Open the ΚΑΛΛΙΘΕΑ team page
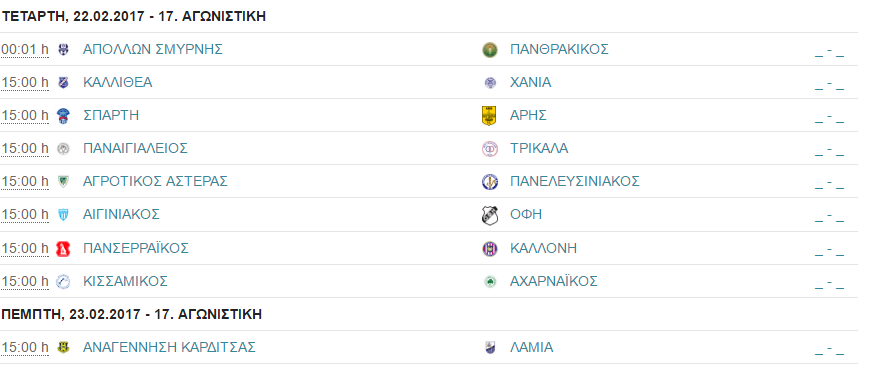 (x=118, y=82)
